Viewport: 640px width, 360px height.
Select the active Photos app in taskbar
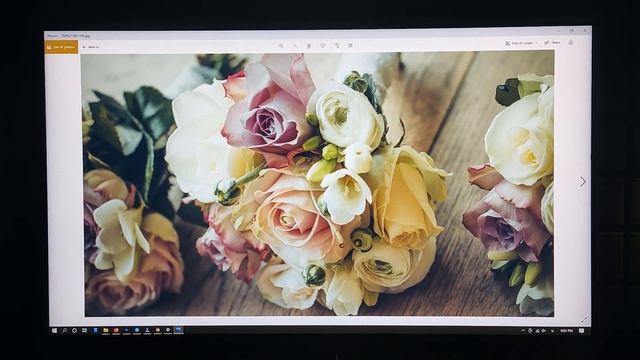[x=178, y=330]
